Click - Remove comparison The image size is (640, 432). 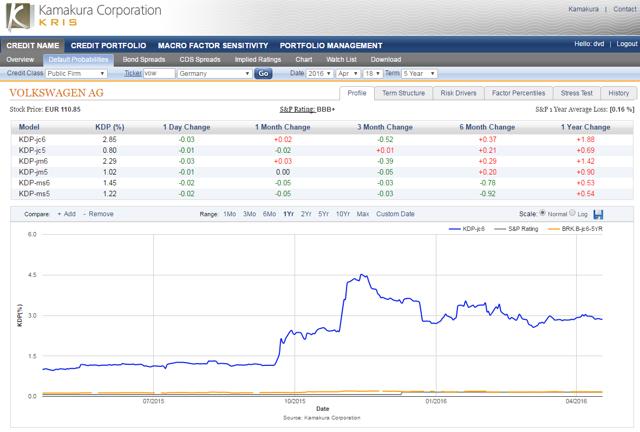tap(98, 214)
